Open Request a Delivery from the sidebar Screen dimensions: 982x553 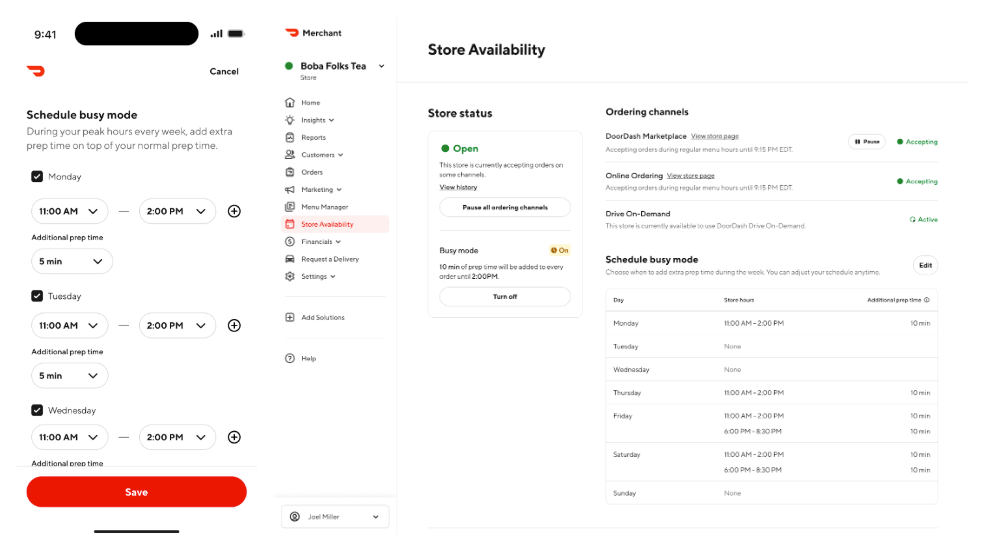pyautogui.click(x=330, y=259)
